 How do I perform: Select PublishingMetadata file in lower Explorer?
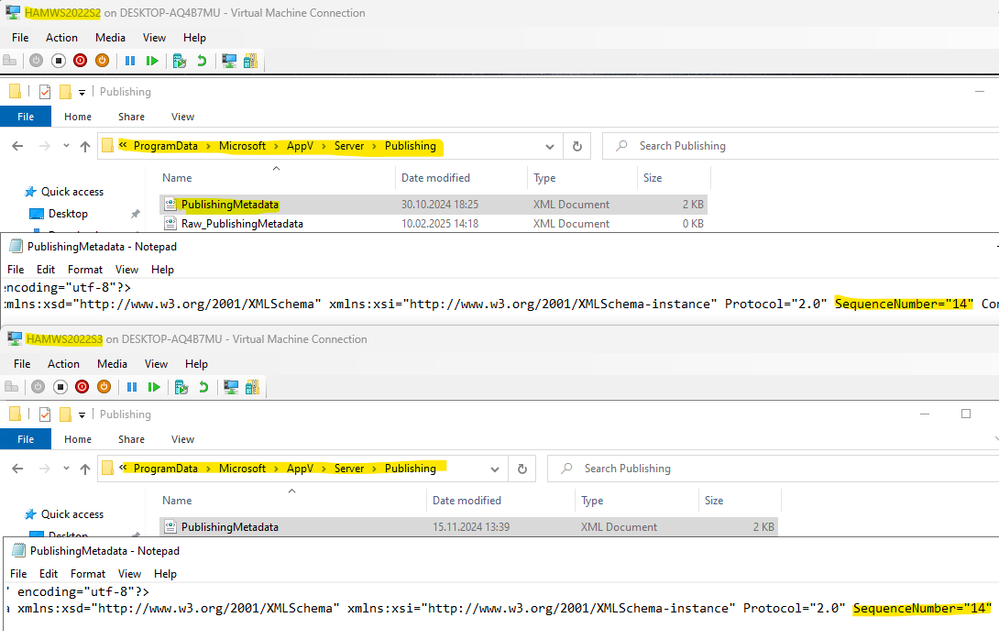coord(230,527)
